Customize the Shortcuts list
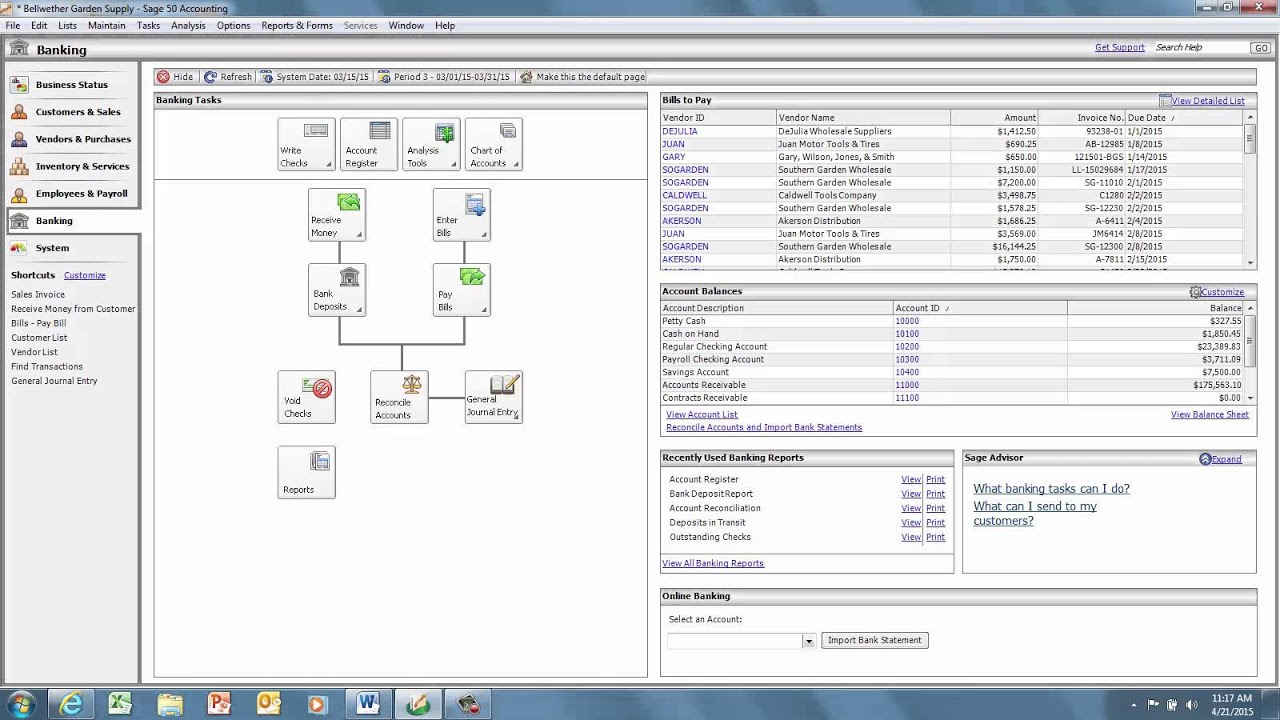 coord(85,276)
